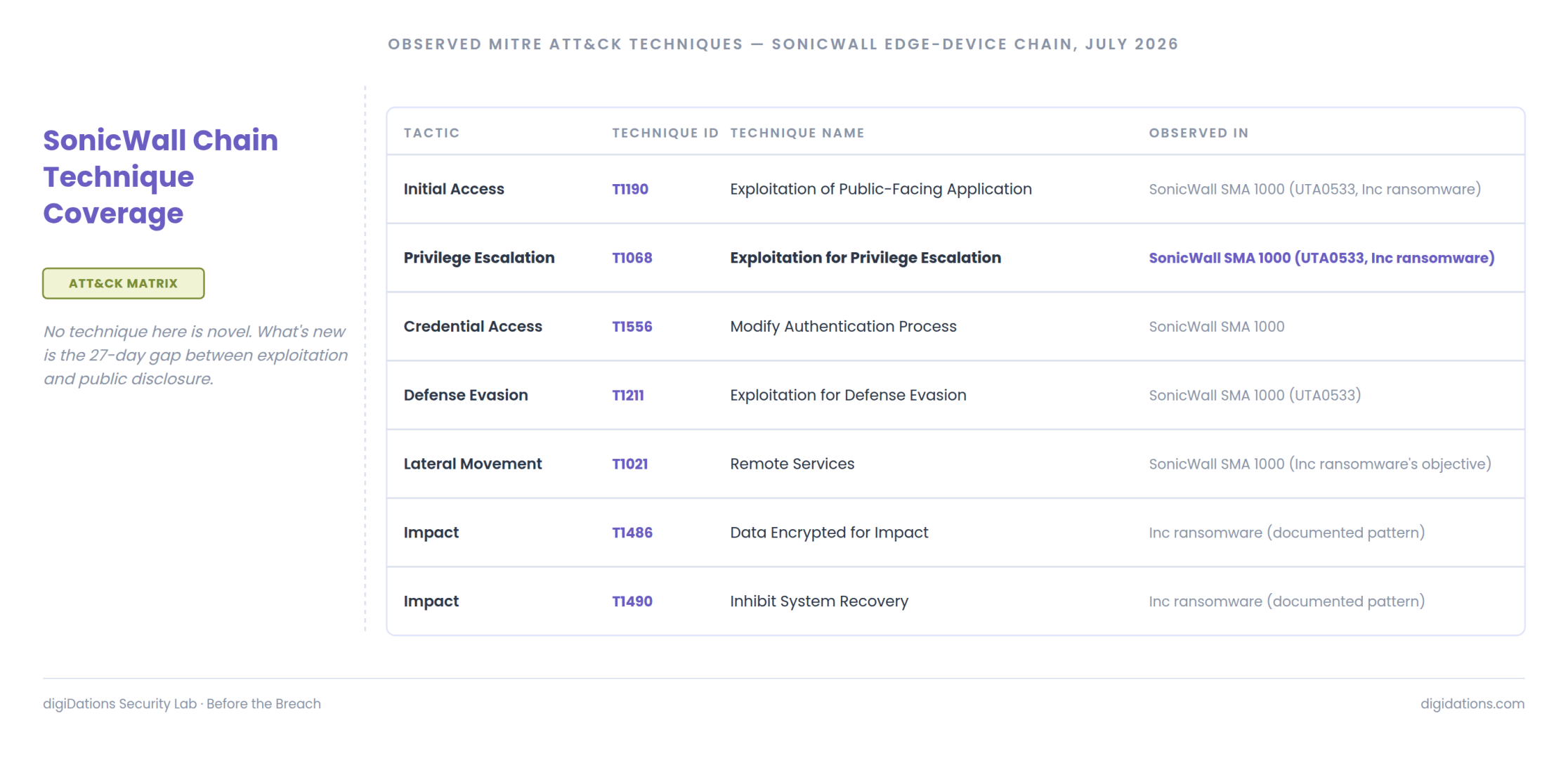Select the Lateral Movement tactic cell
1568x775 pixels.
coord(473,464)
